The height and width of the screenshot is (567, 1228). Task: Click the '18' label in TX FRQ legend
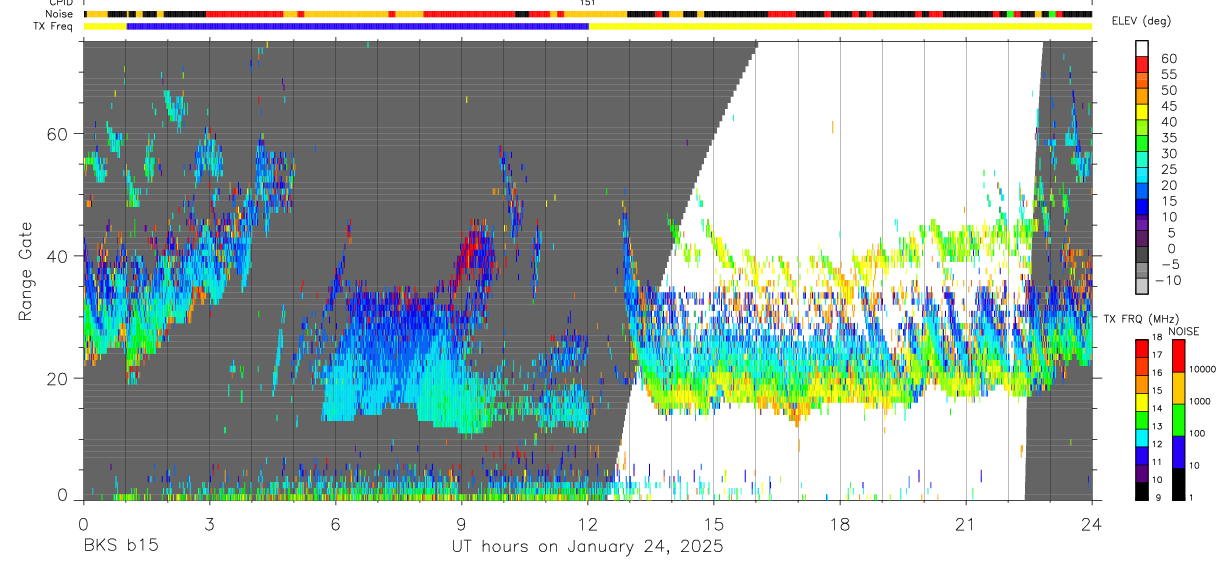(1157, 337)
